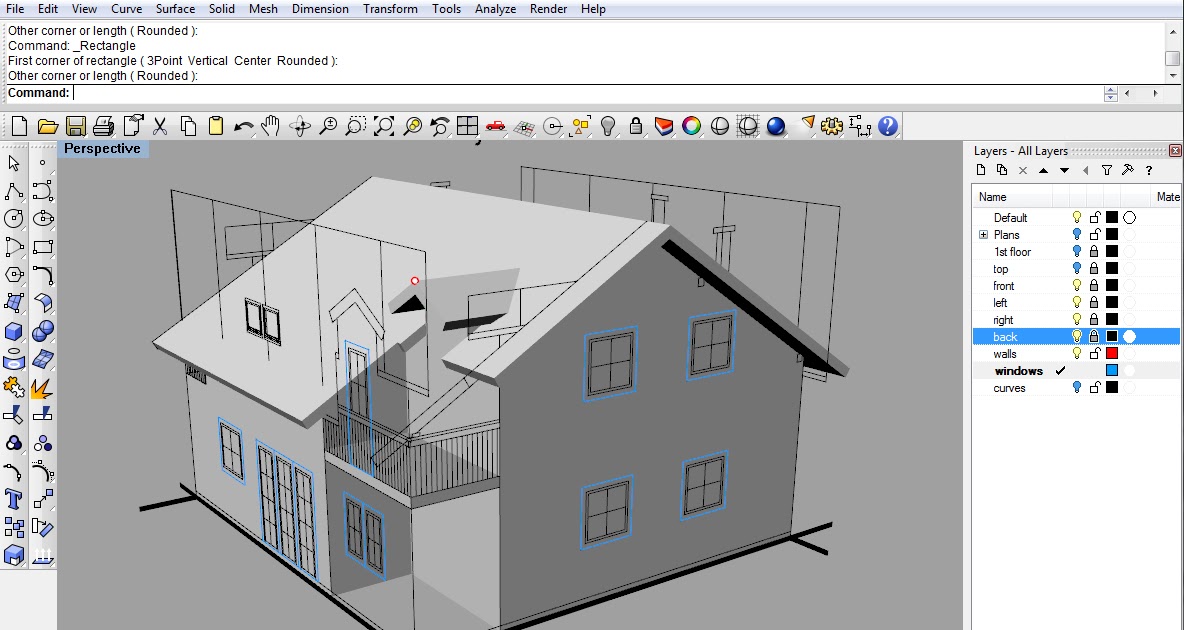Screen dimensions: 1184x630
Task: Unlock the right layer padlock
Action: [1094, 320]
